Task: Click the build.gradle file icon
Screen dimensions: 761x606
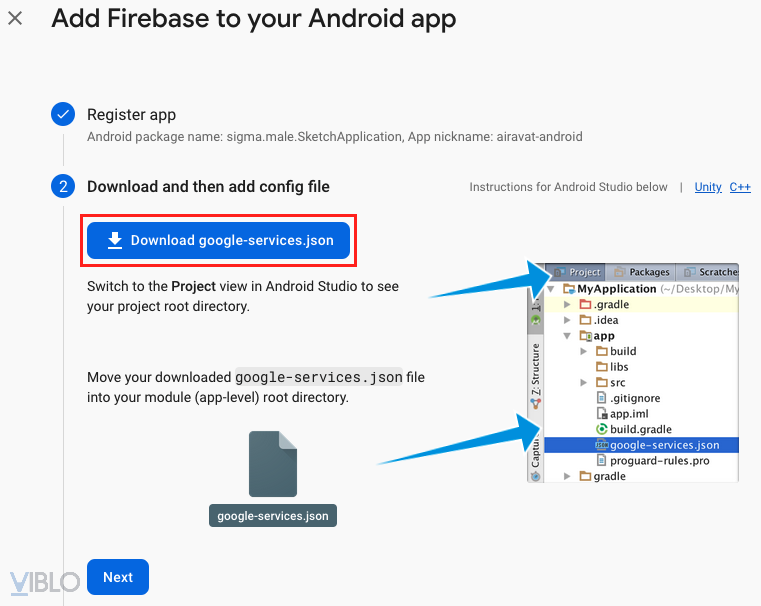Action: [602, 429]
